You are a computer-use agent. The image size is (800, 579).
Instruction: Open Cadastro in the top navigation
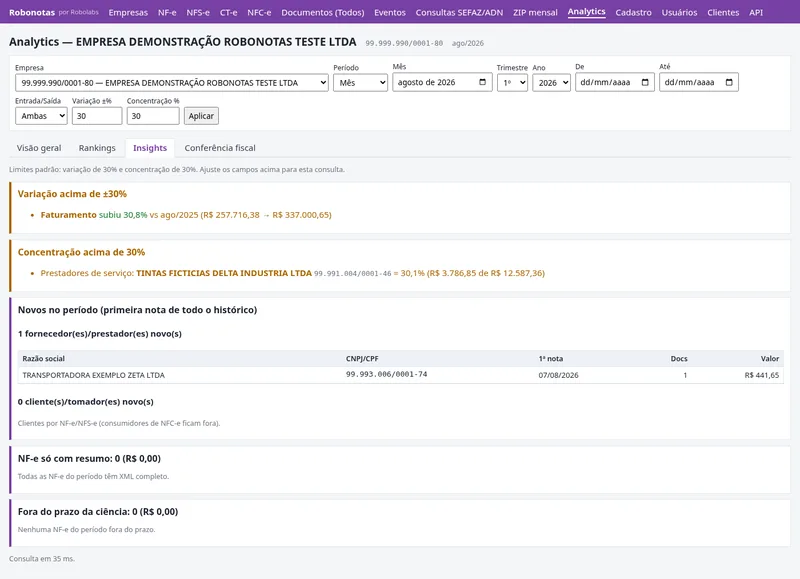[633, 12]
